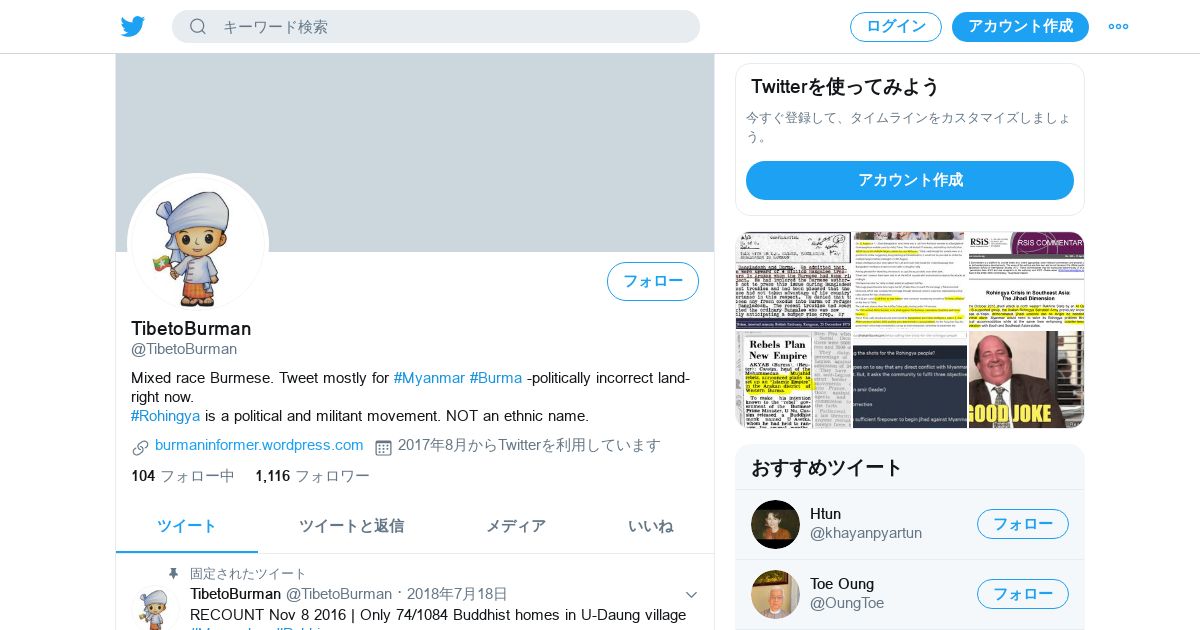
Task: Click the Twitter bird logo
Action: 133,26
